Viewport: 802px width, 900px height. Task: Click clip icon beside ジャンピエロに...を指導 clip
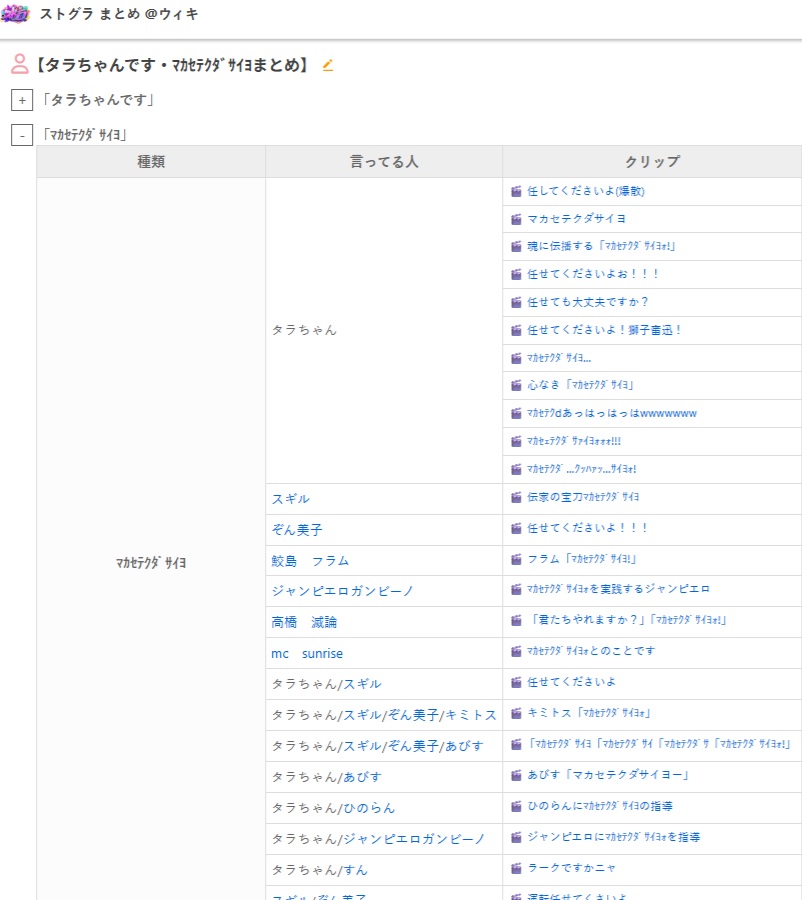pos(516,837)
